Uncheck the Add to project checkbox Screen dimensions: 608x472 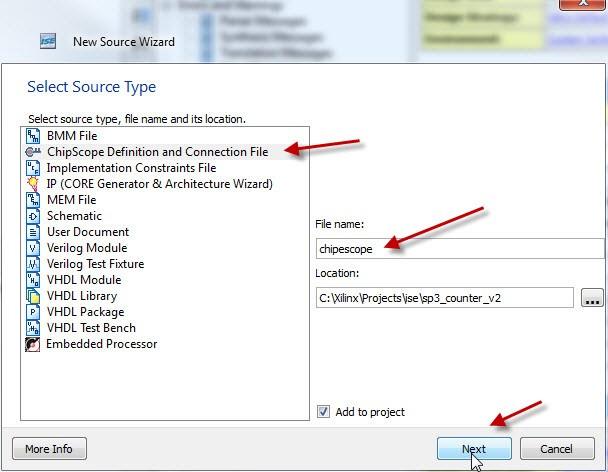point(323,411)
